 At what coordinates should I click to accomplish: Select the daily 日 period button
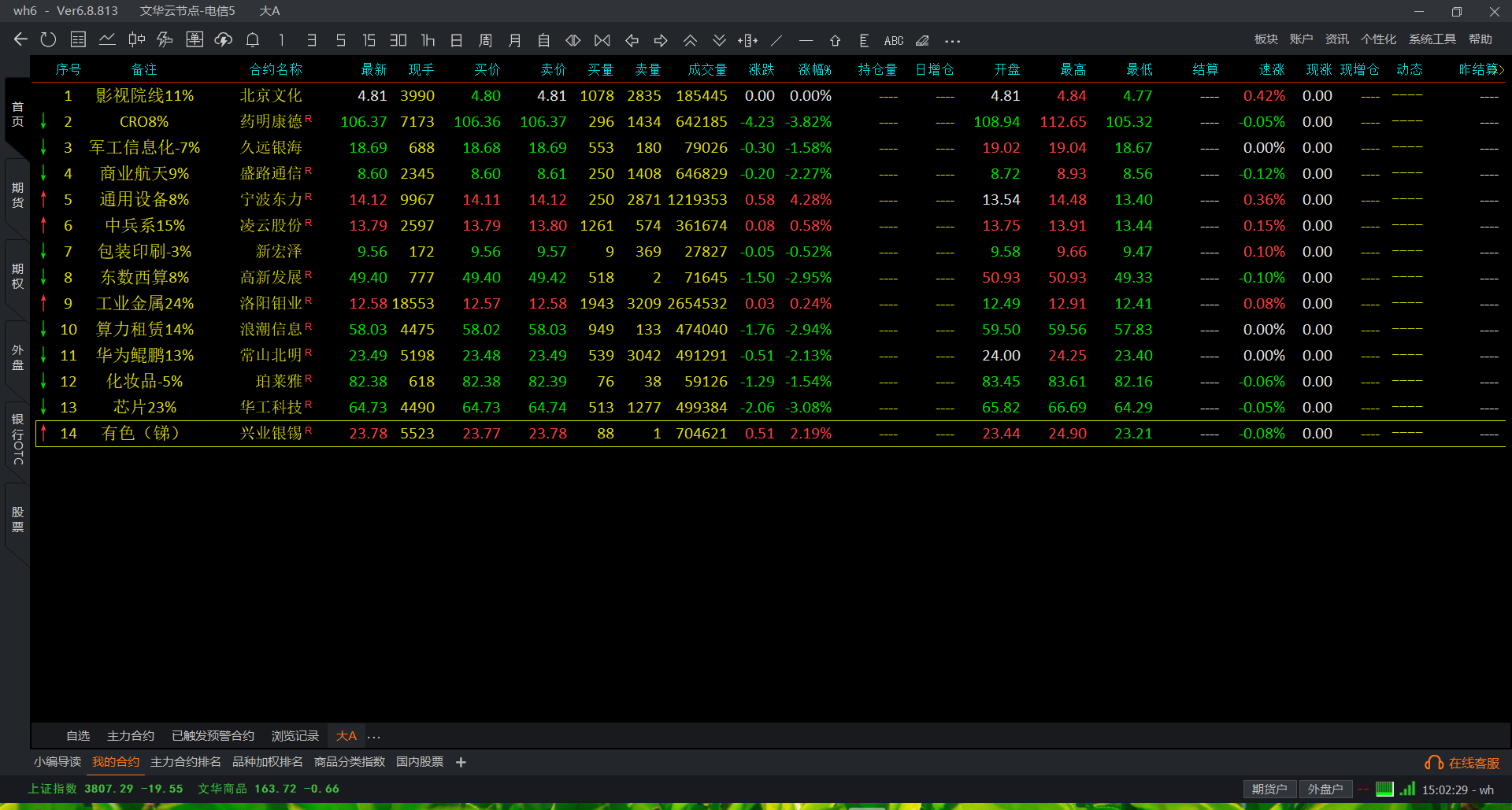pos(456,40)
